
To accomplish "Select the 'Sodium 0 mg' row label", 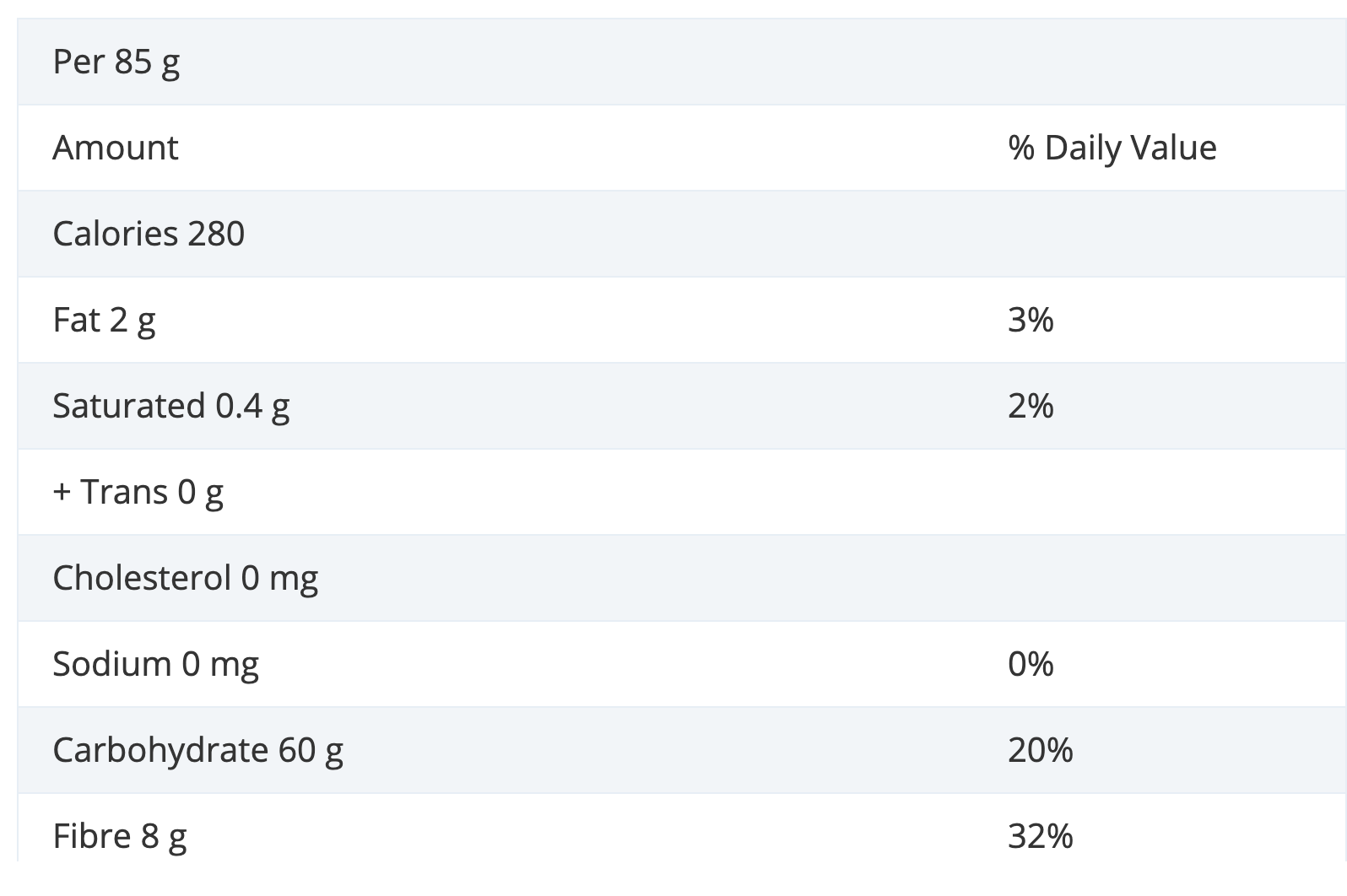I will [155, 665].
